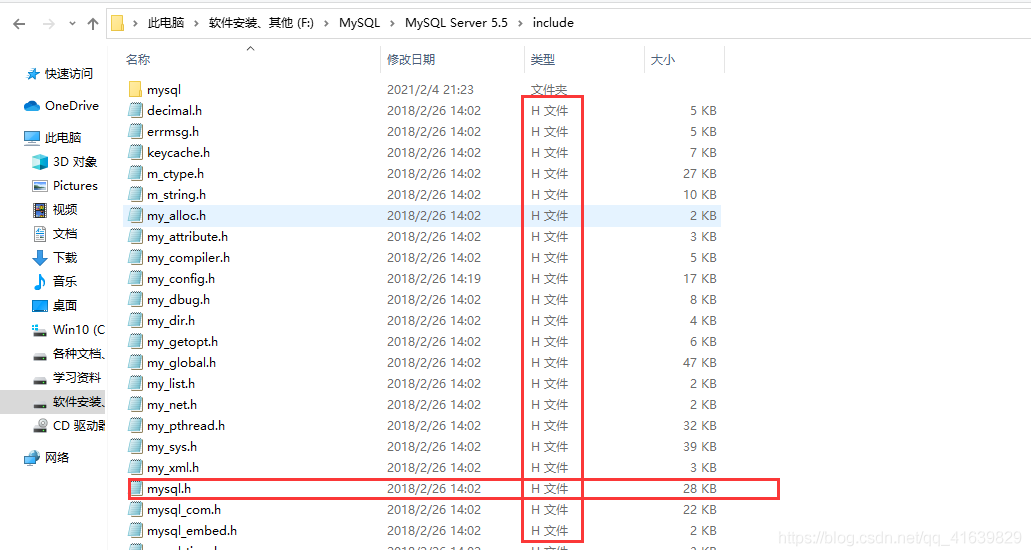The height and width of the screenshot is (556, 1031).
Task: Select the my_sys.h file icon
Action: [x=135, y=447]
